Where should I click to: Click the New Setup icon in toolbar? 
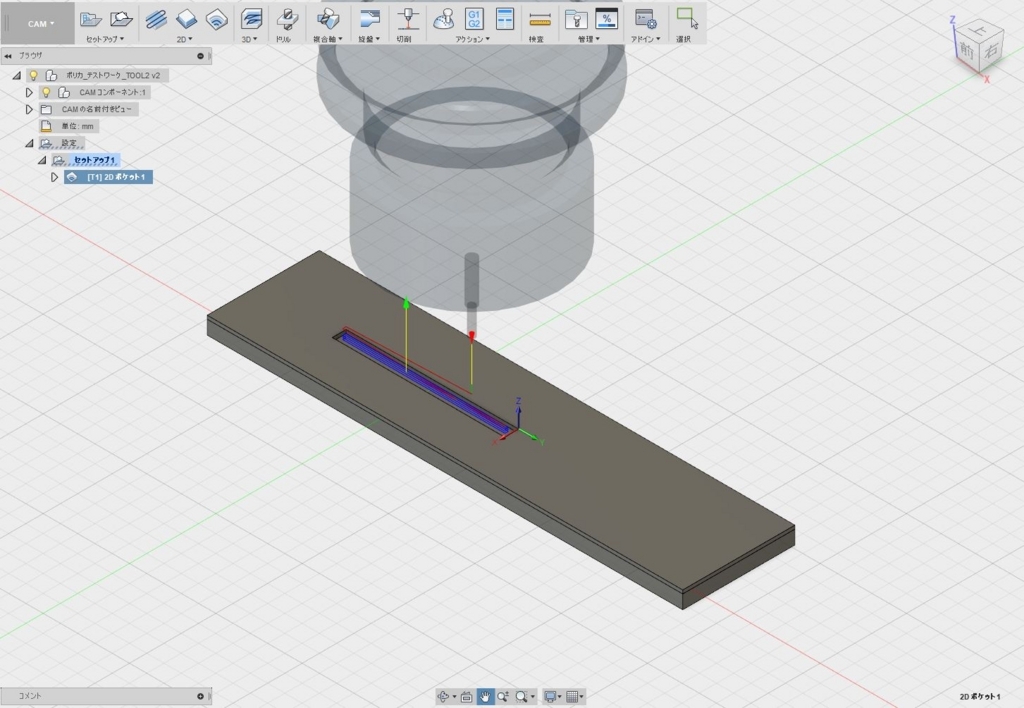coord(91,19)
